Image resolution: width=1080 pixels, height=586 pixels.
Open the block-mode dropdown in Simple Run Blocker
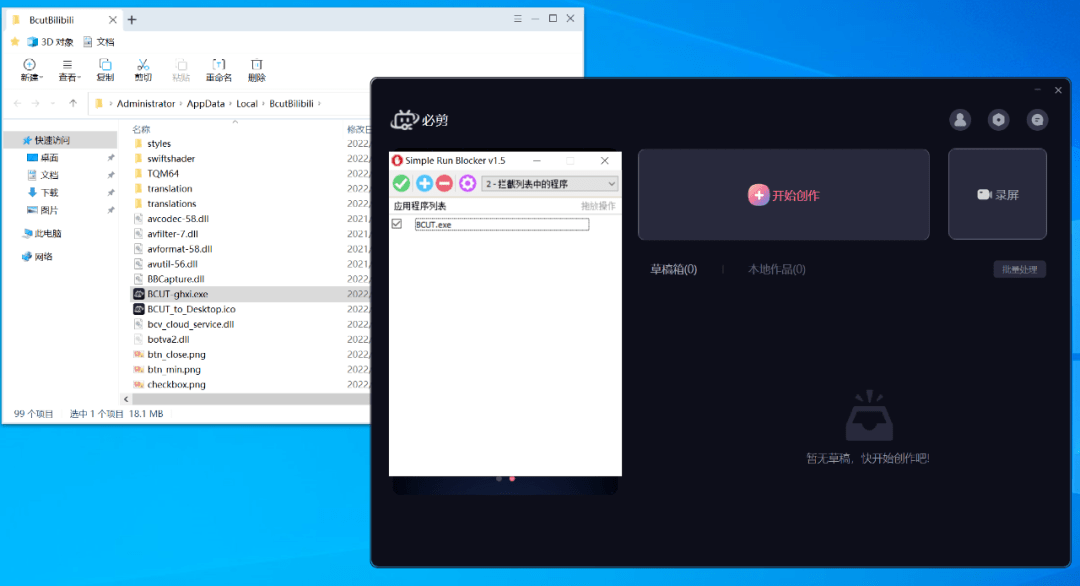[550, 184]
